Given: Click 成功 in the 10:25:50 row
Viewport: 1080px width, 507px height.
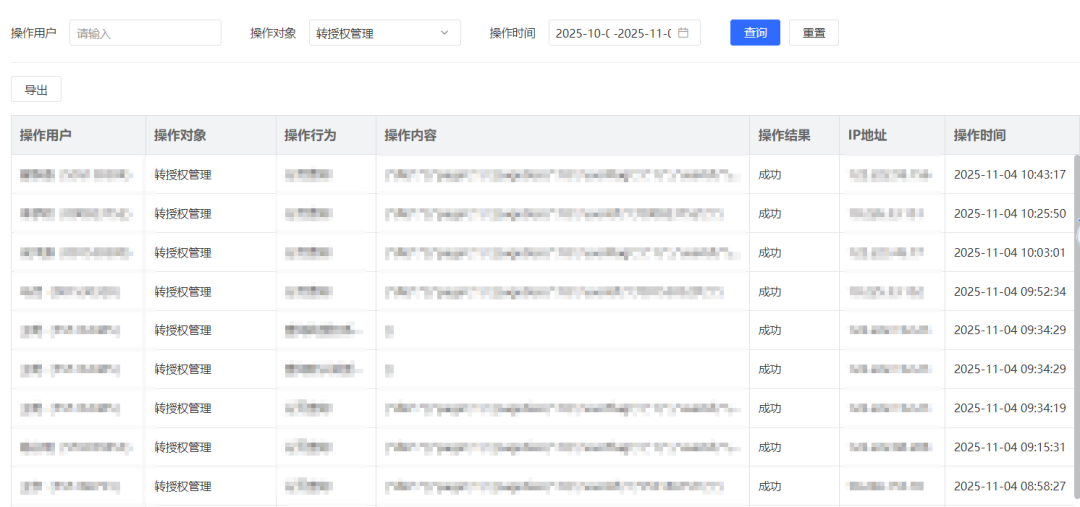Looking at the screenshot, I should [x=770, y=214].
